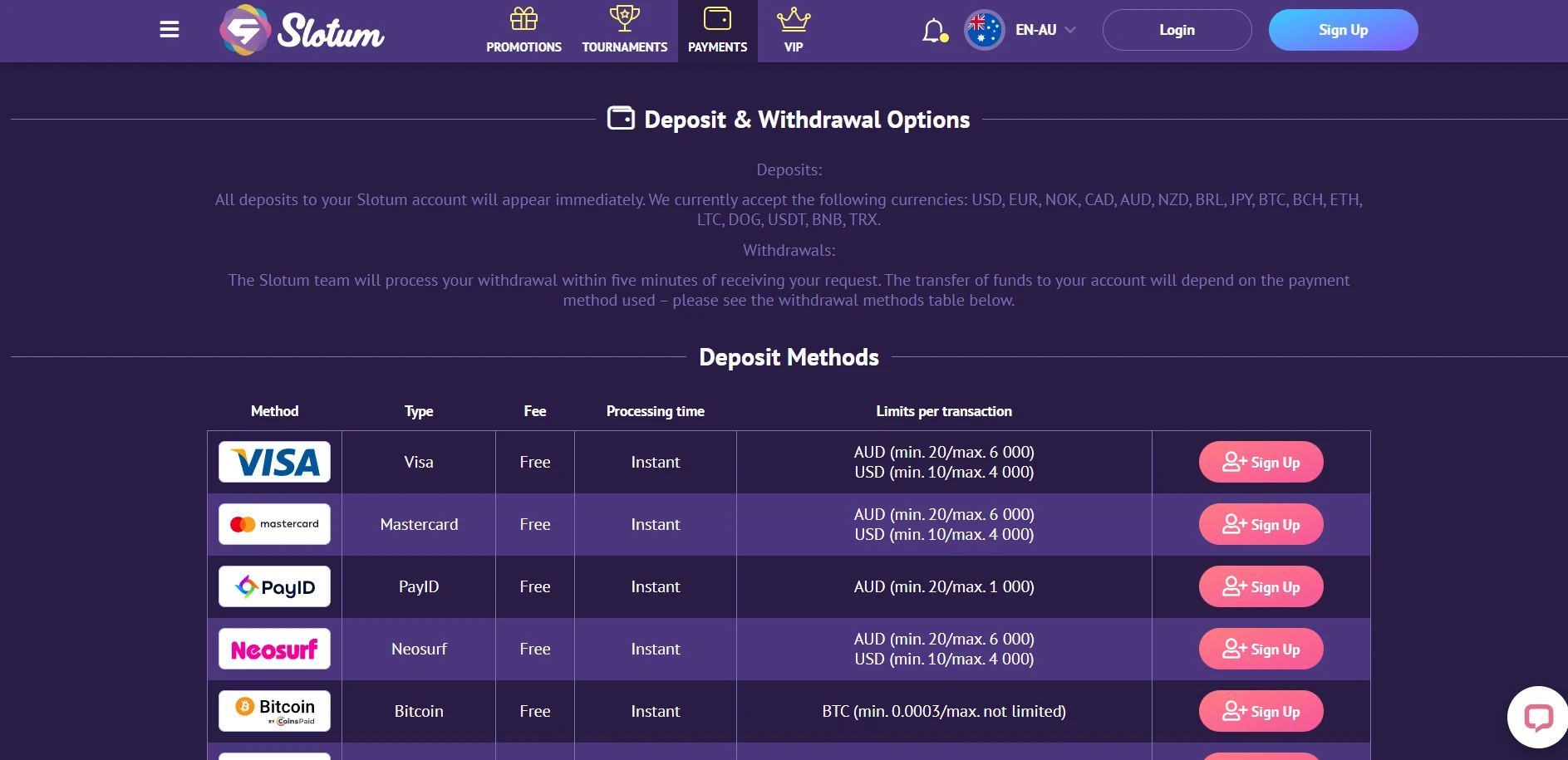
Task: Click the PayID limit 'AUD (min. 20/max. 1 000)'
Action: (944, 586)
